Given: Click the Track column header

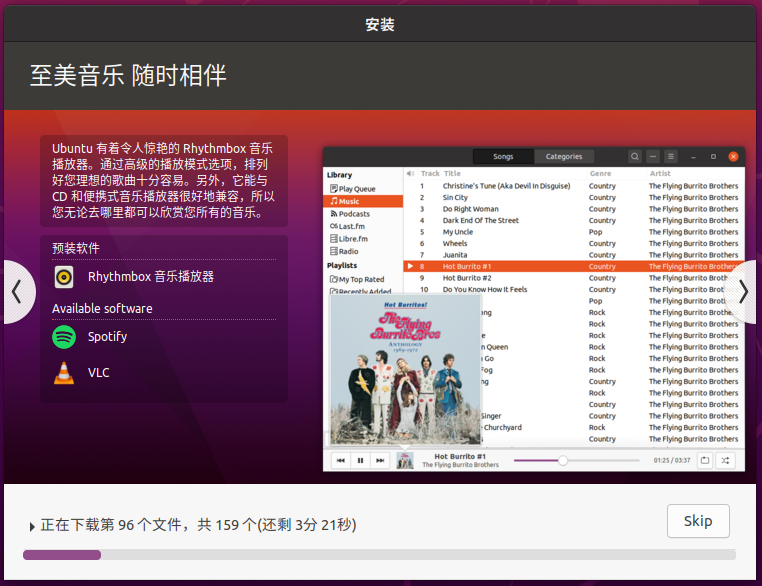Looking at the screenshot, I should (430, 173).
